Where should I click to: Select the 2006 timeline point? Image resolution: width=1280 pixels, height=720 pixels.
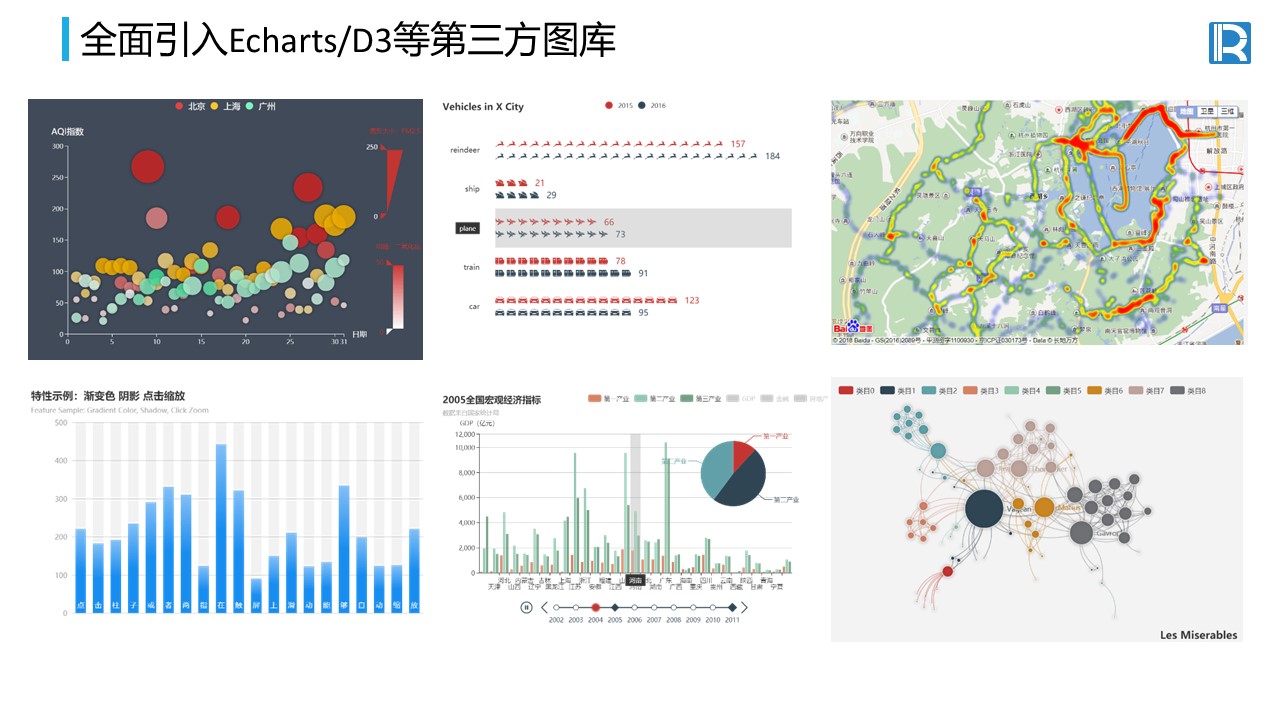635,608
